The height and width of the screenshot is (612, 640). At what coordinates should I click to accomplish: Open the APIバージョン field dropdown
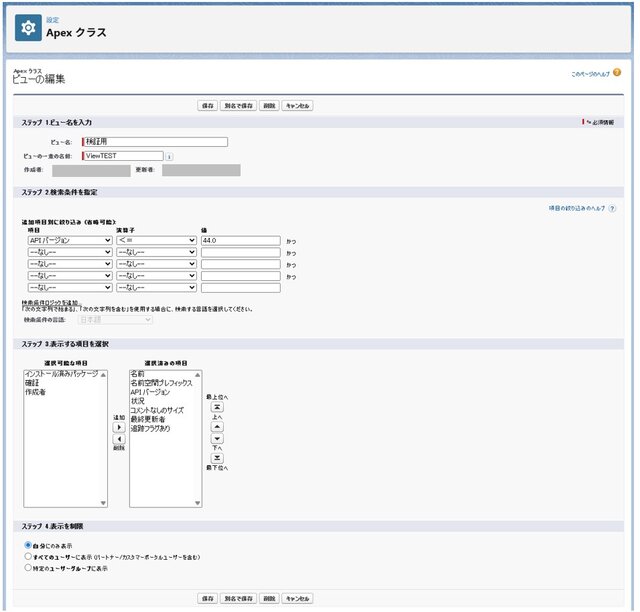point(70,240)
